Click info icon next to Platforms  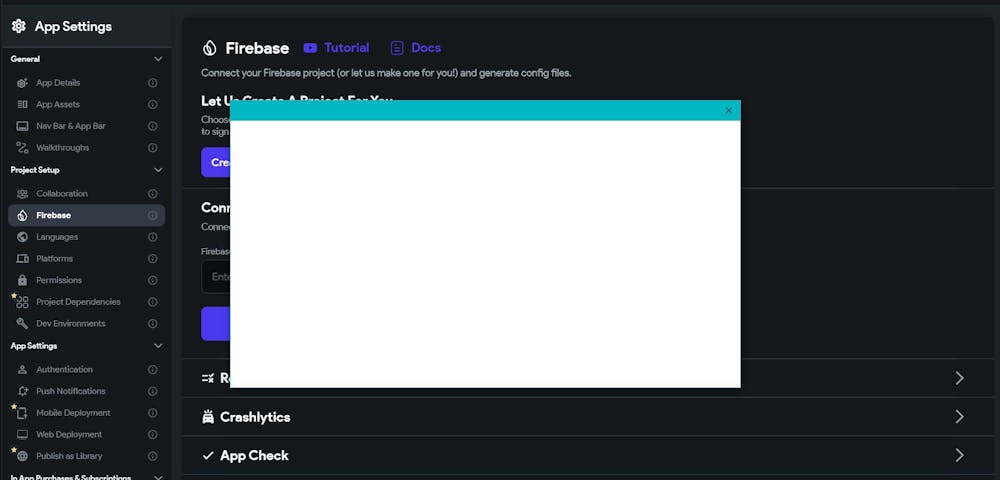[152, 259]
